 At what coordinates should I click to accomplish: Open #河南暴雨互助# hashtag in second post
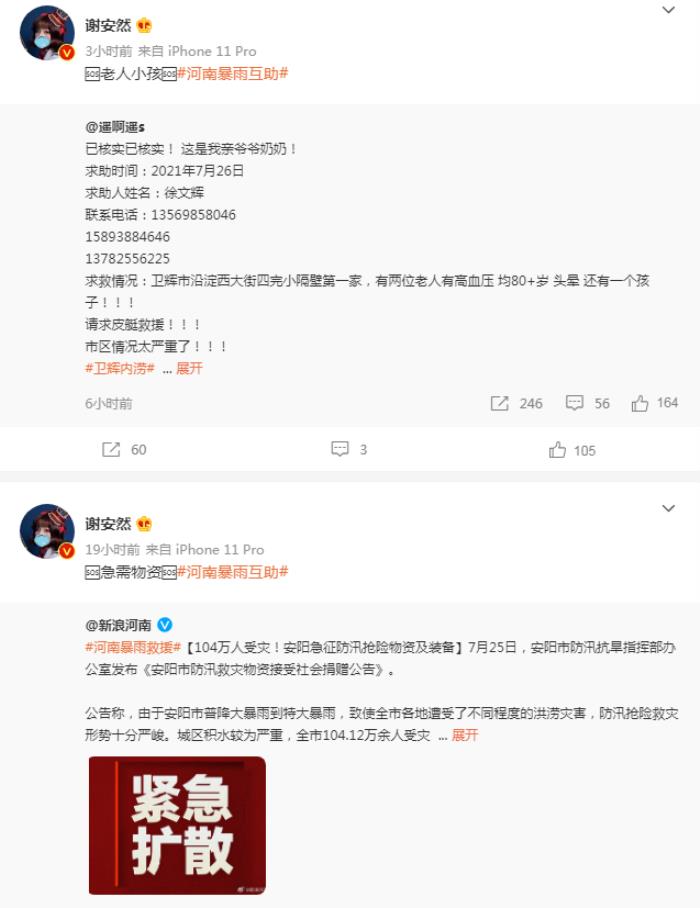[x=233, y=572]
